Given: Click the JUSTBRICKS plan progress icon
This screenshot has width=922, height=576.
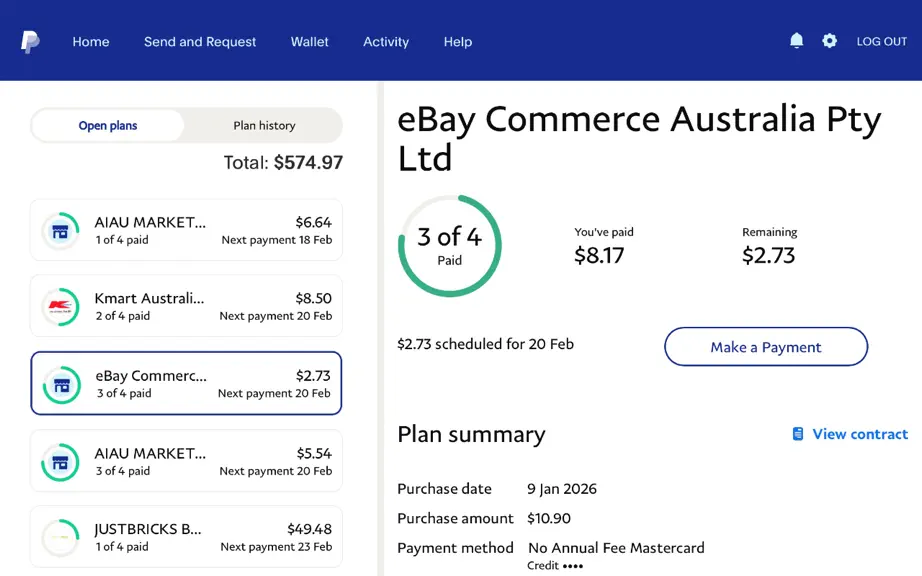Looking at the screenshot, I should (x=61, y=537).
